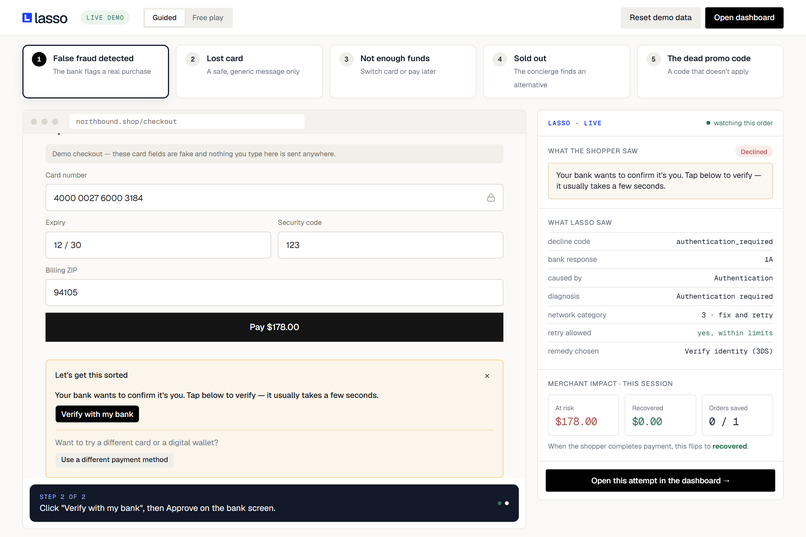
Task: Focus the Security code field
Action: pos(390,245)
